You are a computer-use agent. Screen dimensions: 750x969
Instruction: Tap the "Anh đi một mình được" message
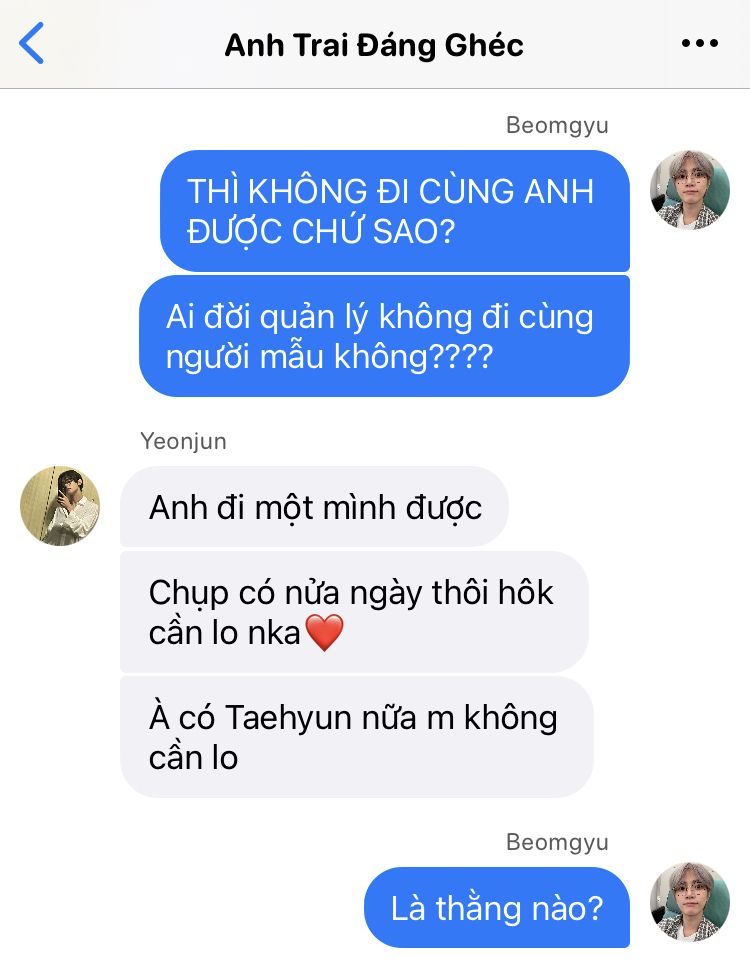pyautogui.click(x=314, y=506)
